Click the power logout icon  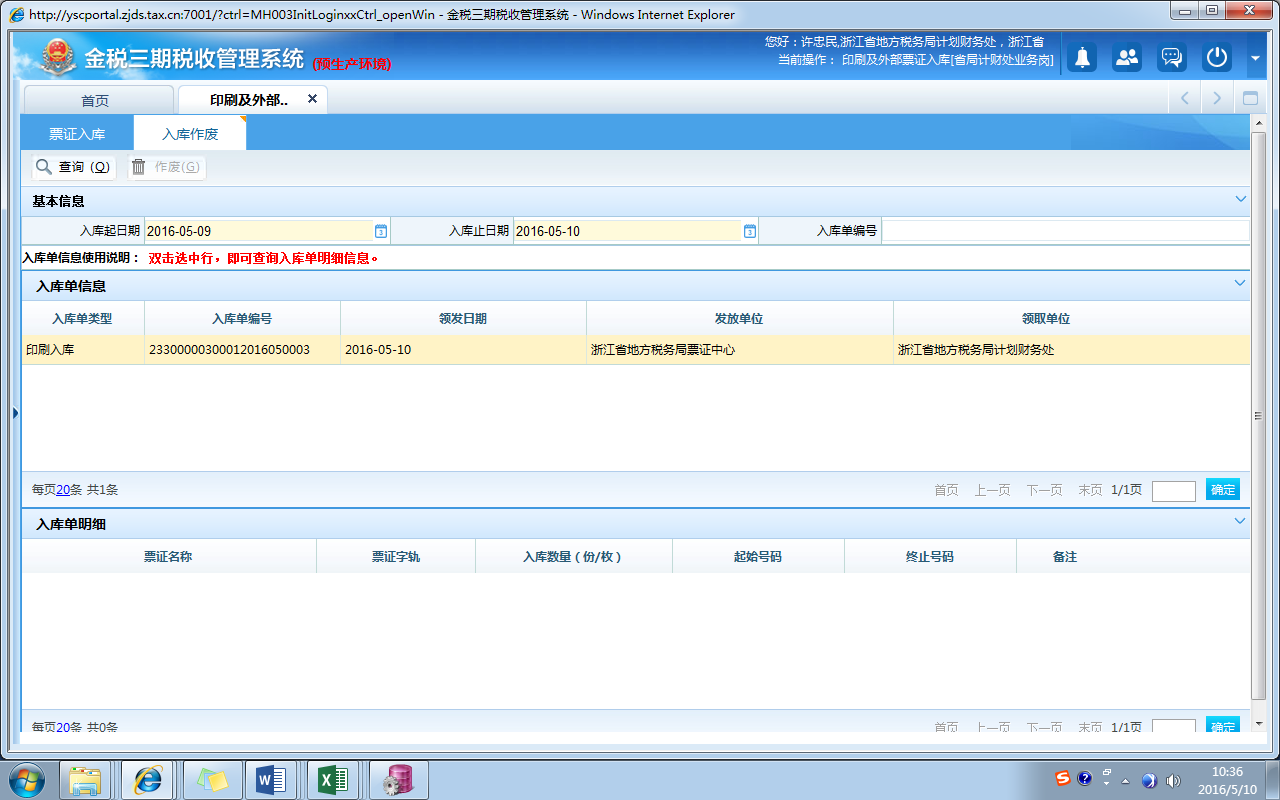click(x=1217, y=58)
